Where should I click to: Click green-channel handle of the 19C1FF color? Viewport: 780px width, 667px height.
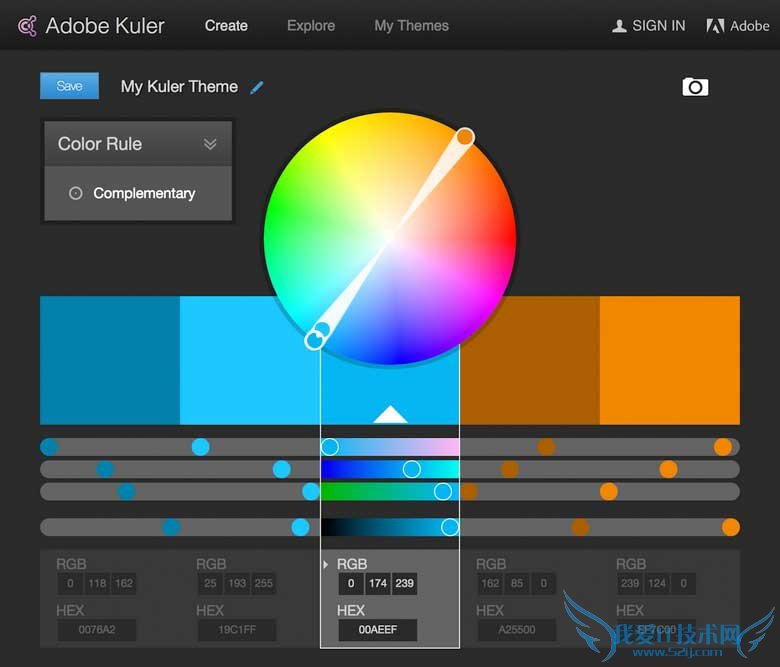pos(282,469)
